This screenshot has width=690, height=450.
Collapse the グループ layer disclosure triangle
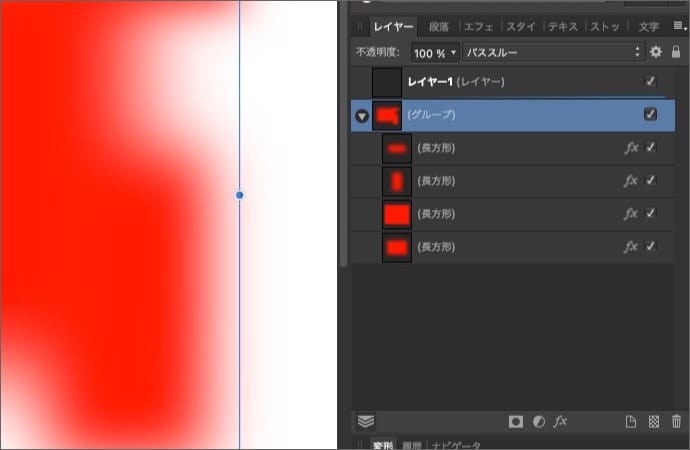point(361,116)
